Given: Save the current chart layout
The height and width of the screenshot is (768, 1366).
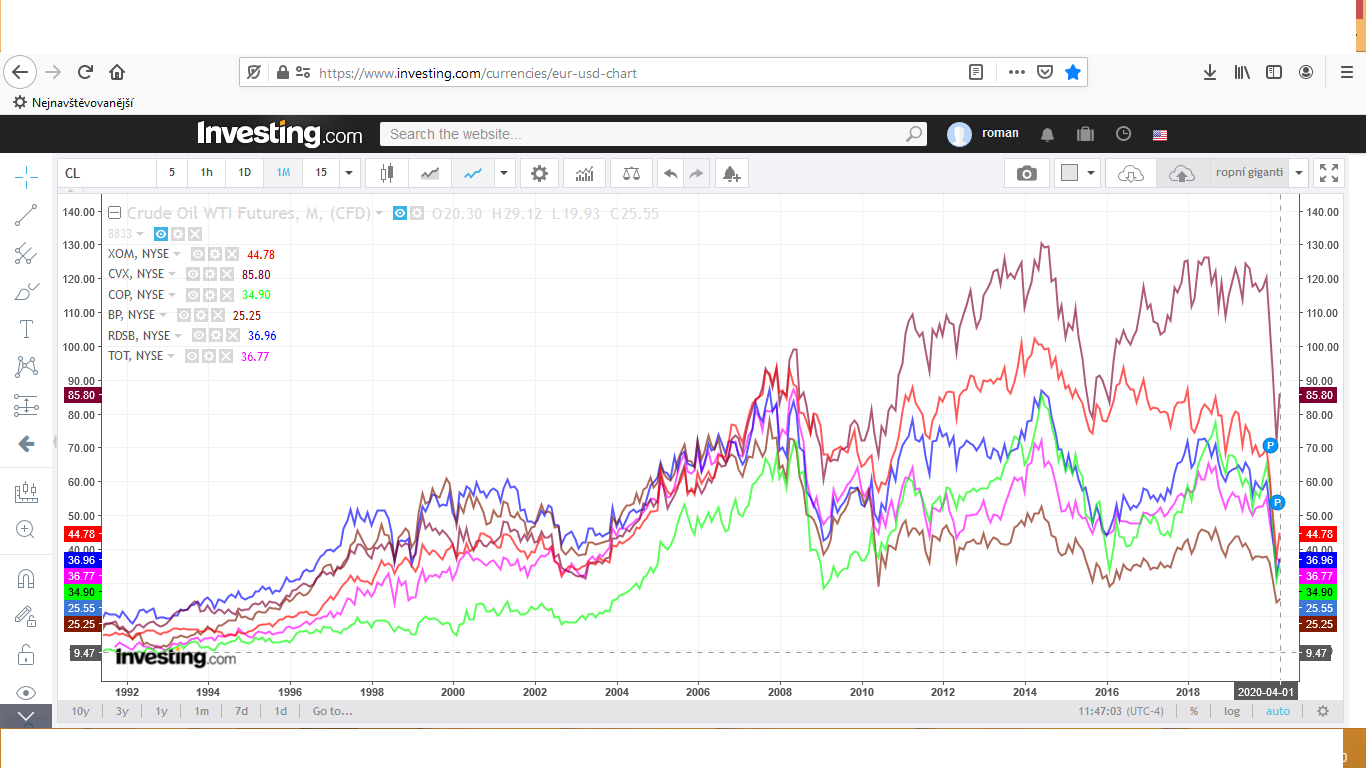Looking at the screenshot, I should (1182, 173).
